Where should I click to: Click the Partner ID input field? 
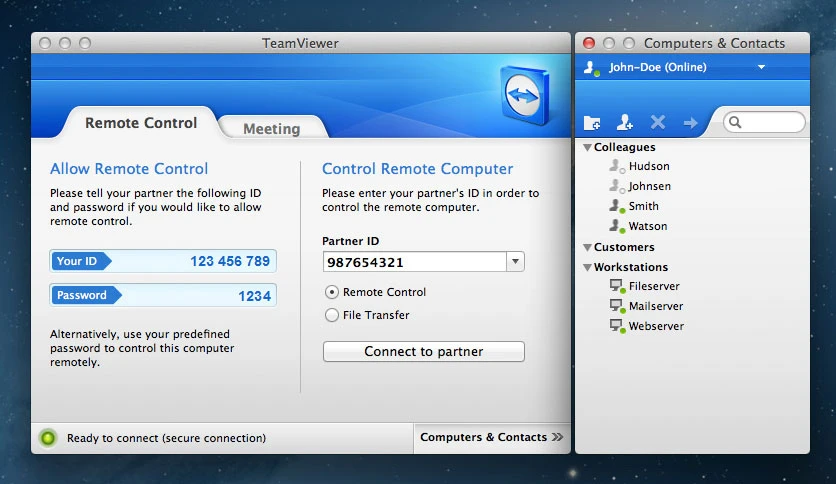click(x=415, y=262)
